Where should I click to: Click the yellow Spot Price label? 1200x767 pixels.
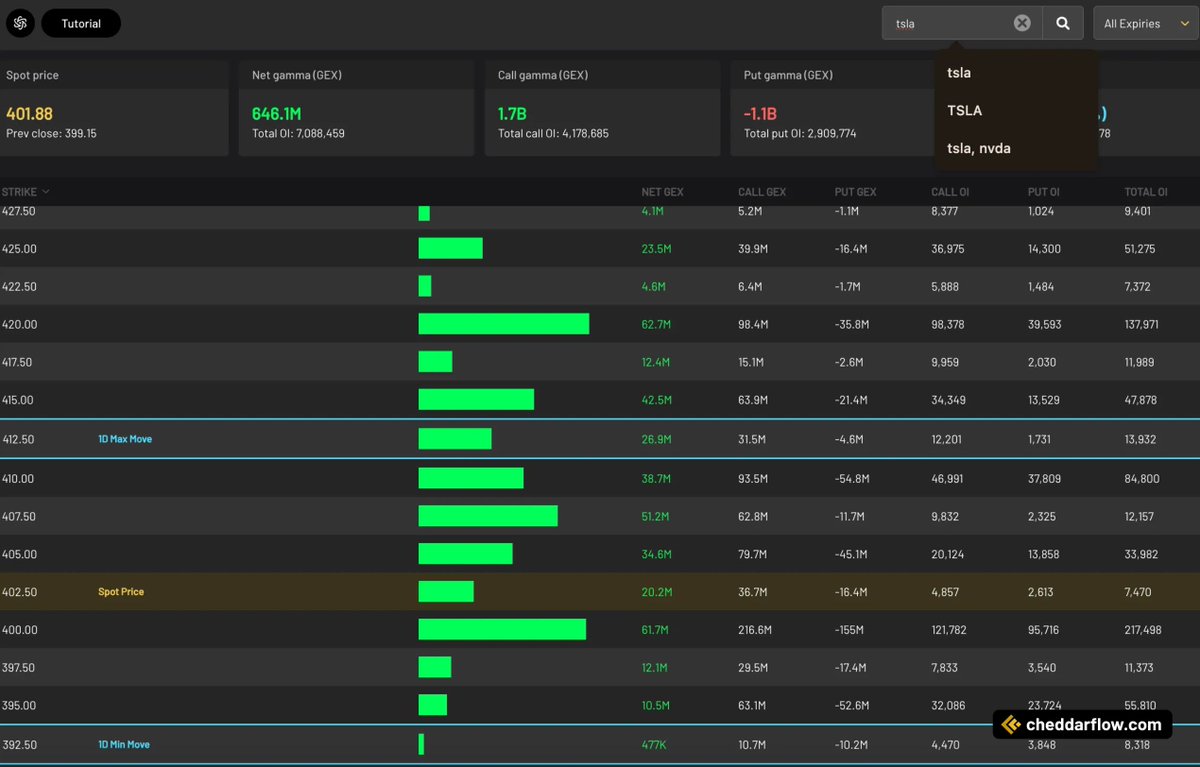[x=121, y=592]
